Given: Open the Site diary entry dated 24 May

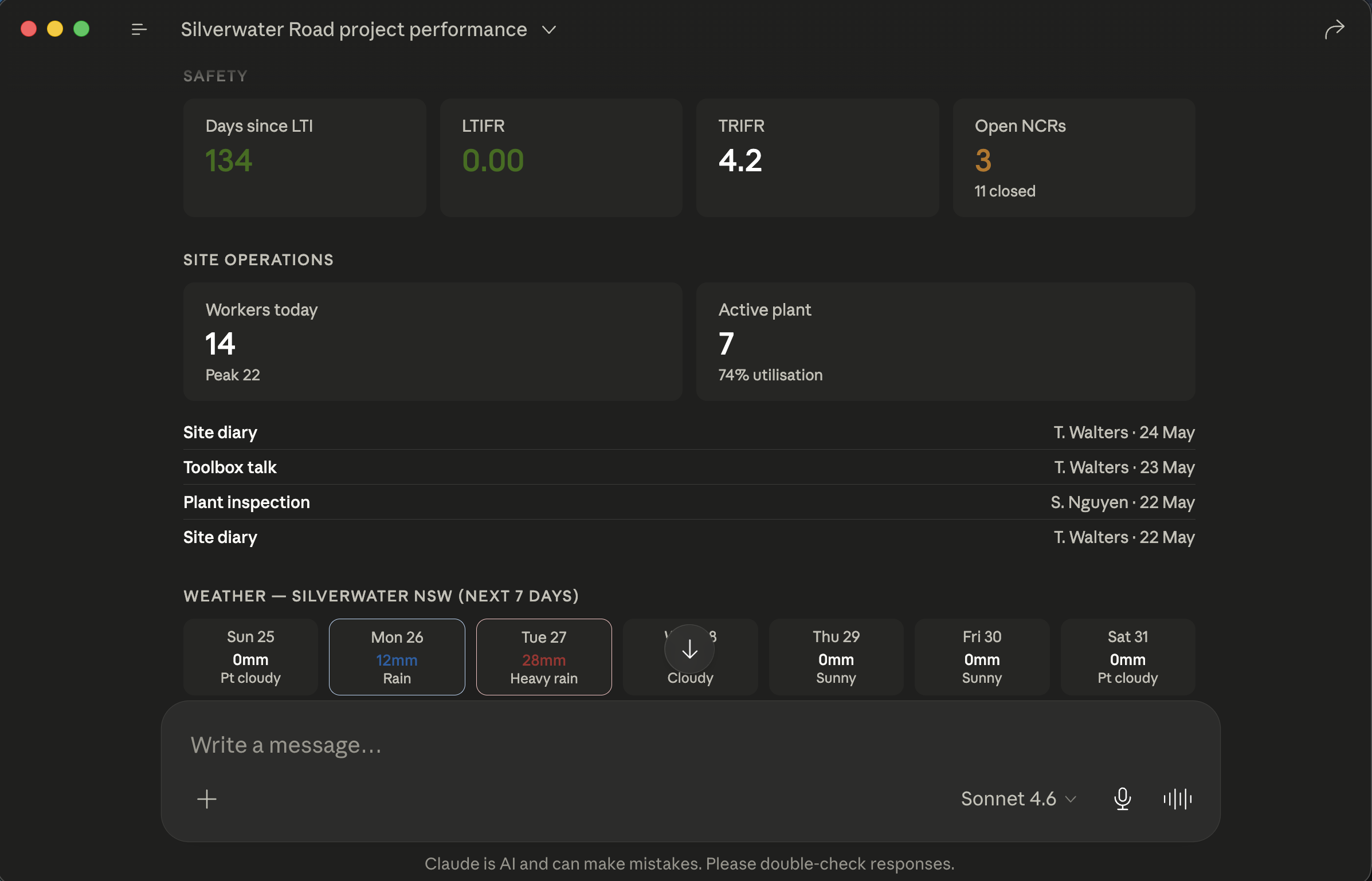Looking at the screenshot, I should pyautogui.click(x=689, y=432).
